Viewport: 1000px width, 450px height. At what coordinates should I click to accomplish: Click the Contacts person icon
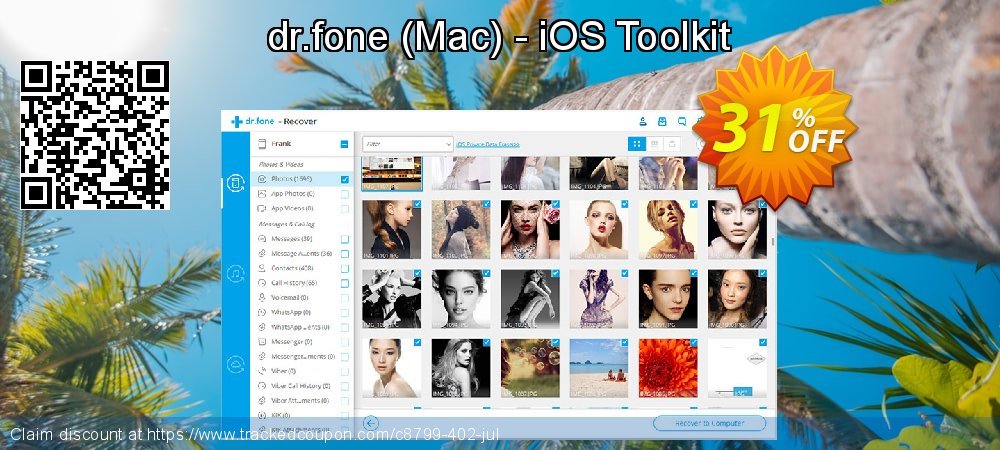(x=261, y=268)
